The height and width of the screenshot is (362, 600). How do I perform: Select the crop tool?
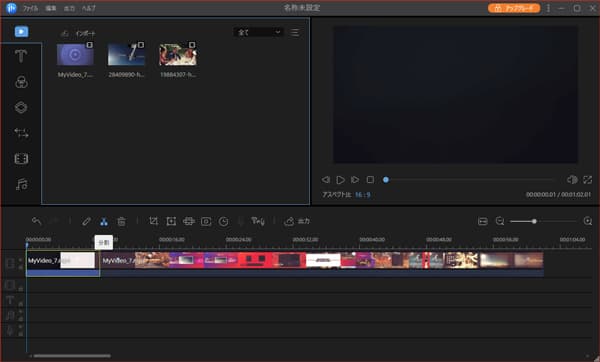[153, 221]
